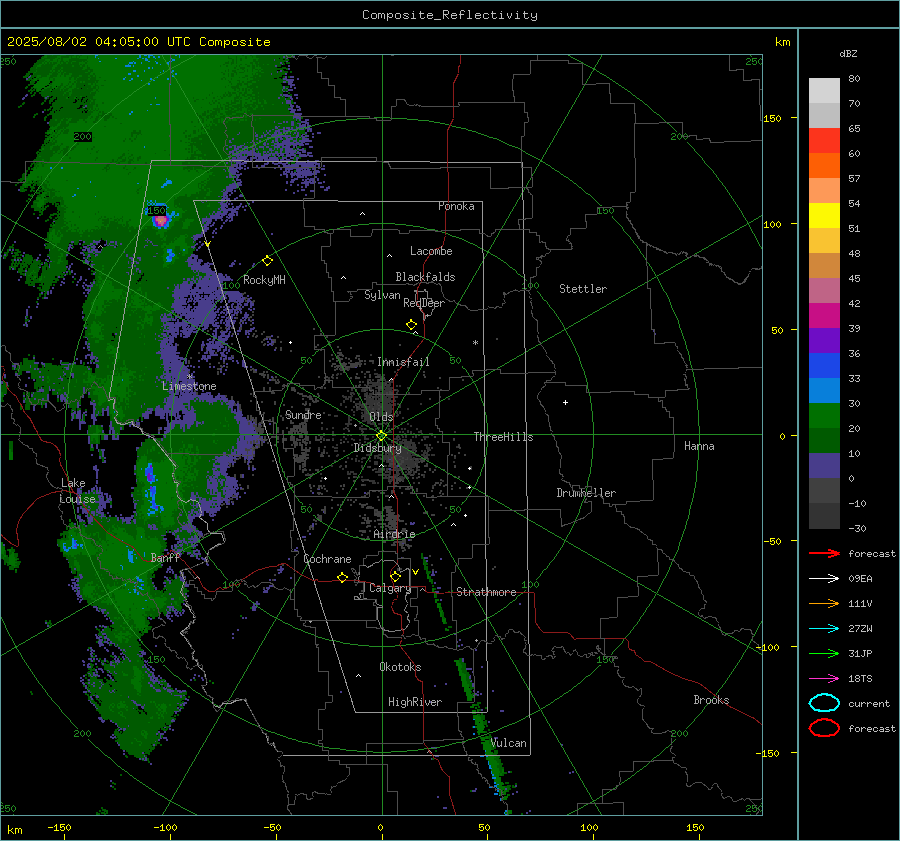Screen dimensions: 900x841
Task: Click the Banff city label
Action: pyautogui.click(x=165, y=557)
